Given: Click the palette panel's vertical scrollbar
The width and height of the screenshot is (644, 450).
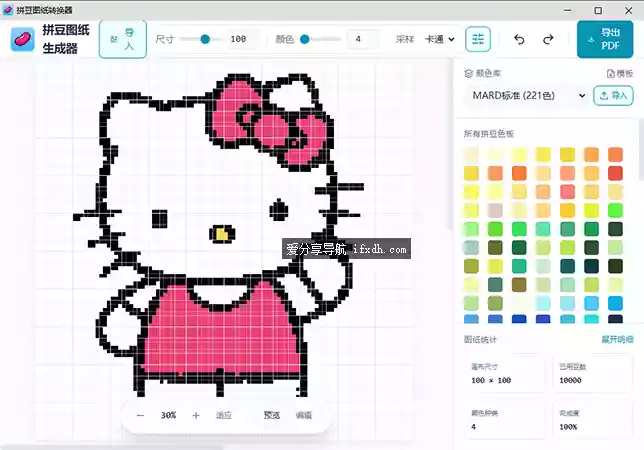Looking at the screenshot, I should click(641, 152).
